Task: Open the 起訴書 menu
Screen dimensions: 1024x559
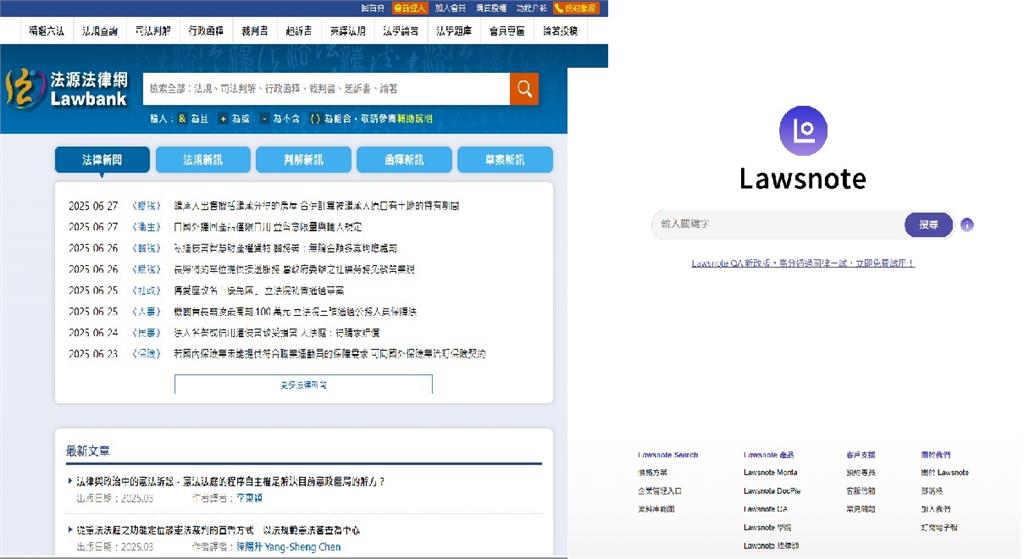Action: [298, 31]
